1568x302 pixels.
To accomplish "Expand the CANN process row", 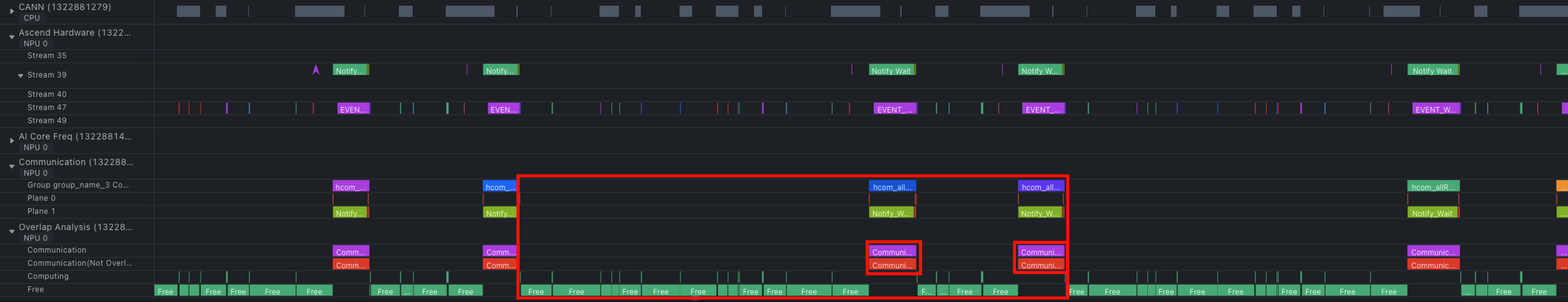I will tap(12, 11).
